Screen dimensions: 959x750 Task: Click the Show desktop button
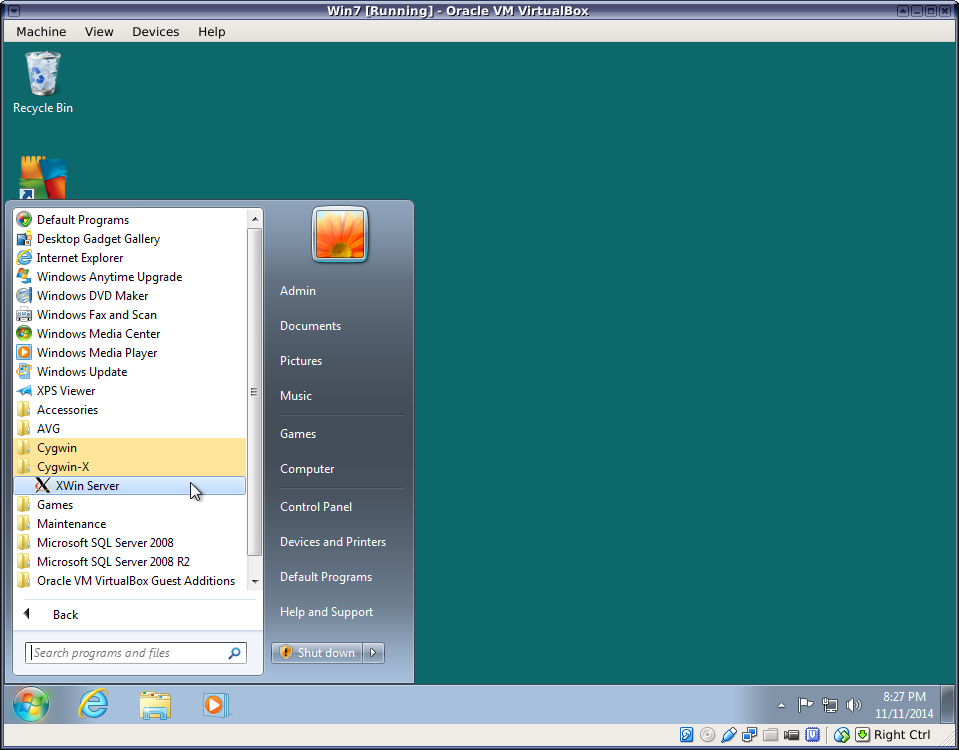point(947,705)
